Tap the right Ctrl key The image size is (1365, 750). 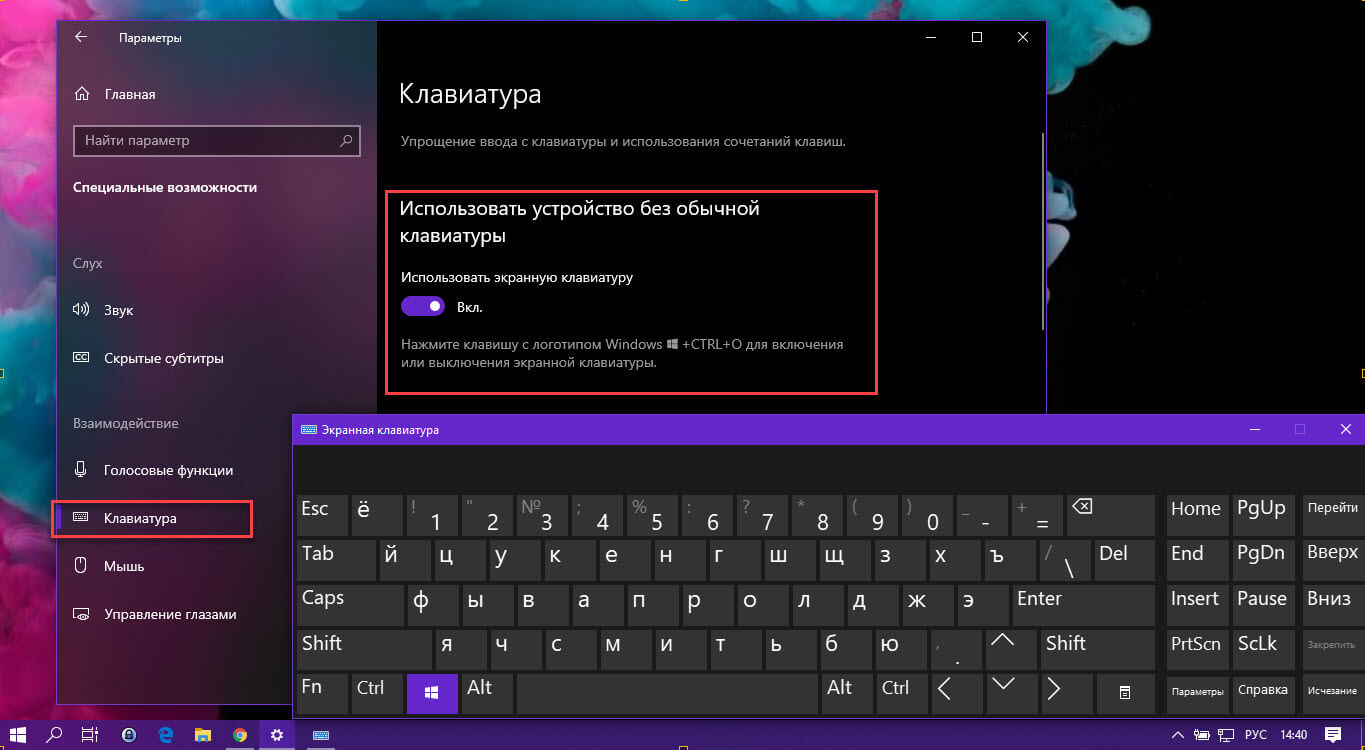click(901, 694)
